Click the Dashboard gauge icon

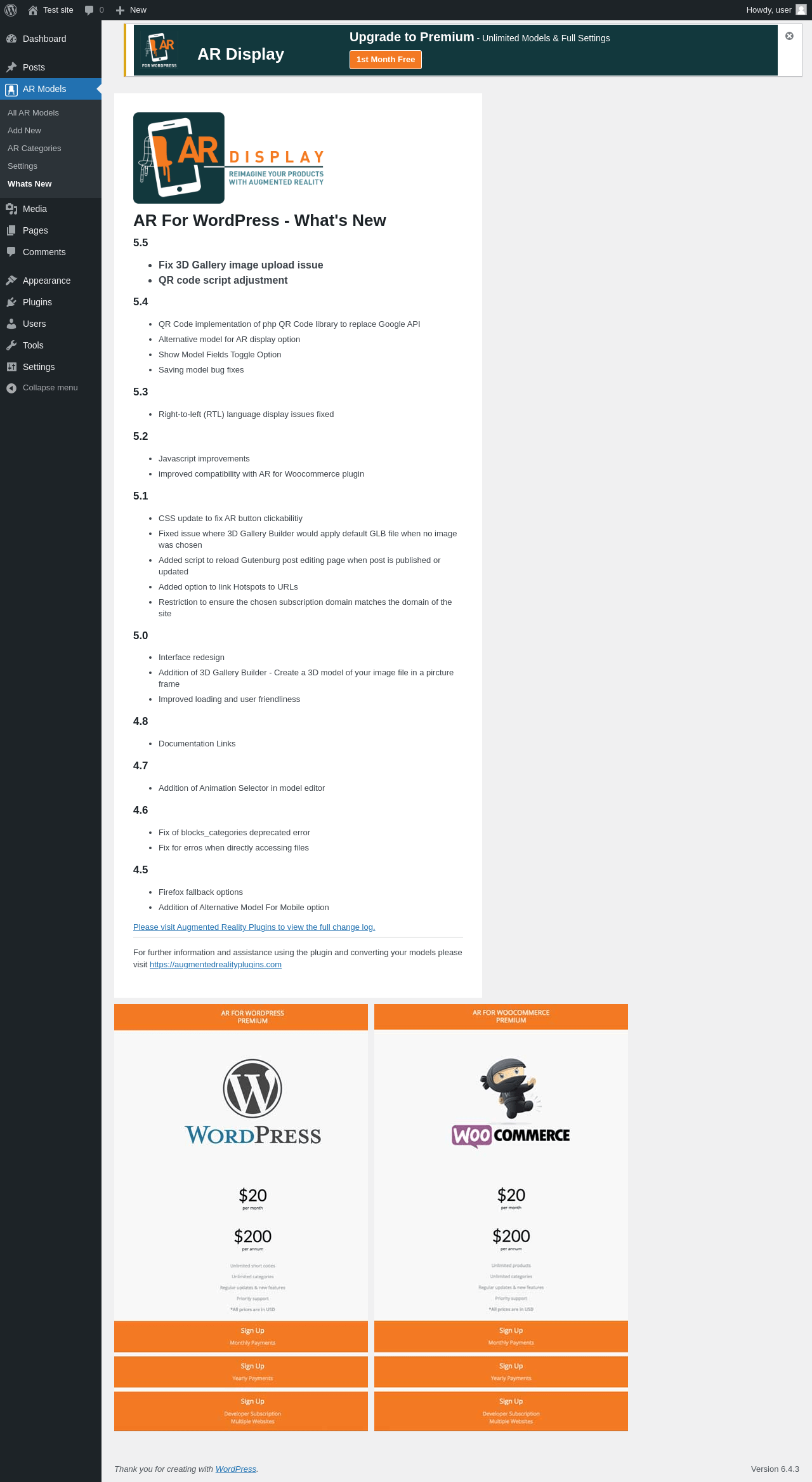click(x=11, y=39)
